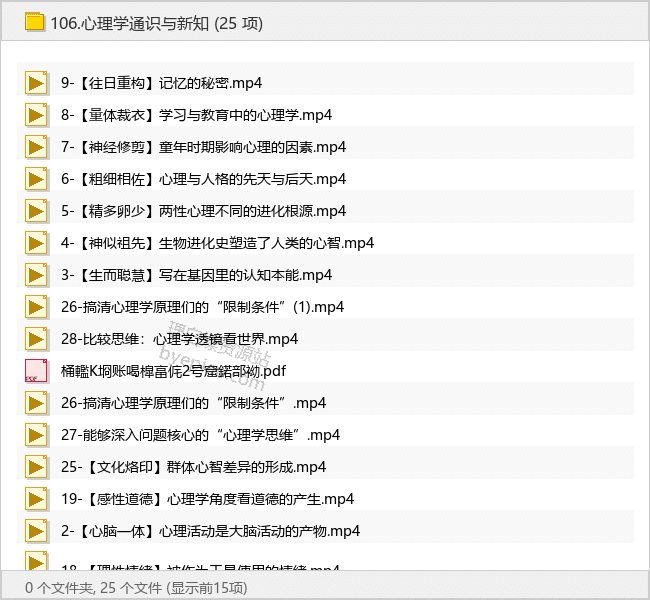Click the video icon for 2-【心脑一体】 file
The height and width of the screenshot is (600, 650).
(x=36, y=531)
